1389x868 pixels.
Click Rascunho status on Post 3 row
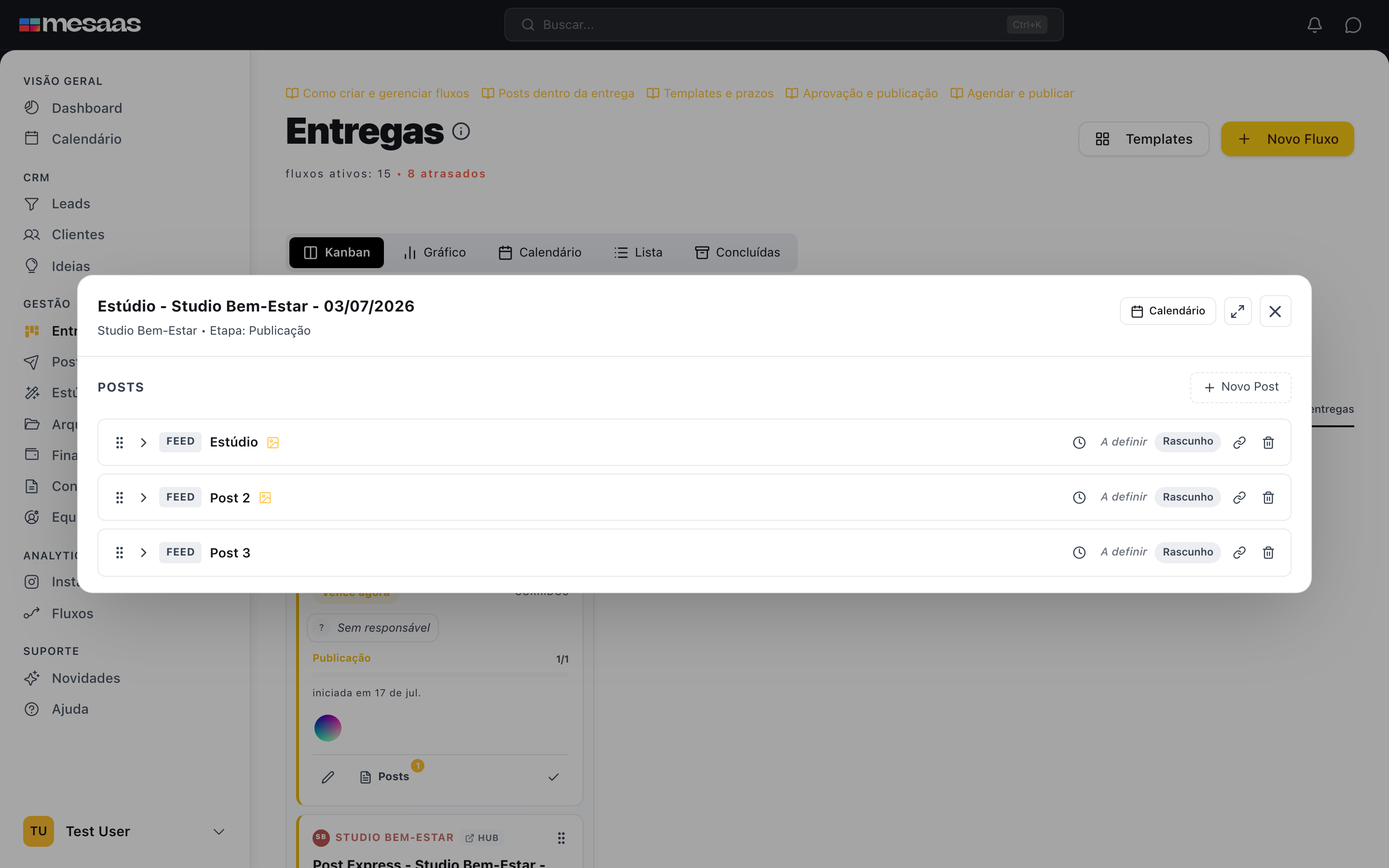pyautogui.click(x=1187, y=552)
